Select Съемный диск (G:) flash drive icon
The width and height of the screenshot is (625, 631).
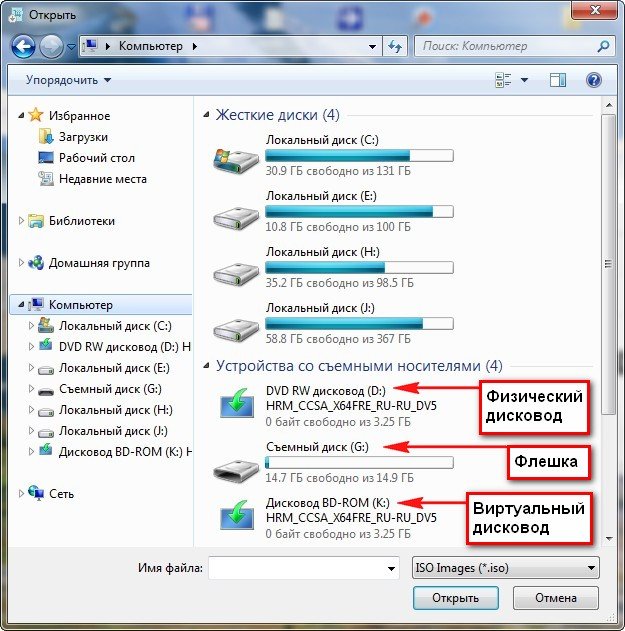tap(236, 469)
